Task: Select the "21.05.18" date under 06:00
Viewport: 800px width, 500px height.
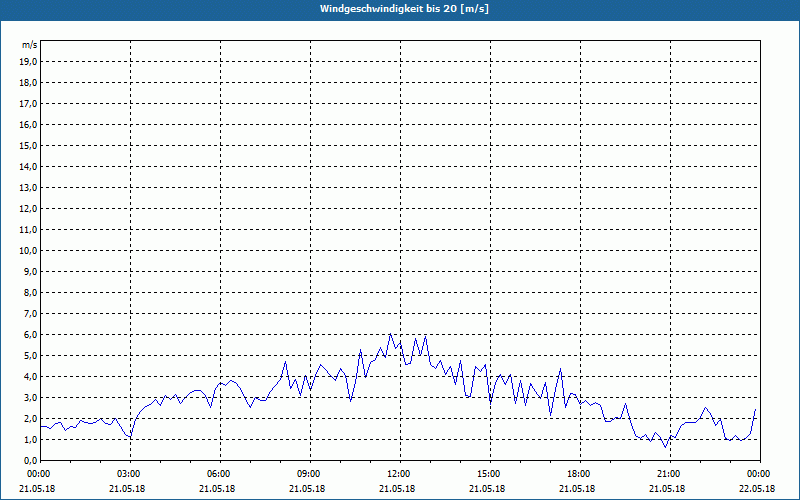Action: click(x=217, y=489)
